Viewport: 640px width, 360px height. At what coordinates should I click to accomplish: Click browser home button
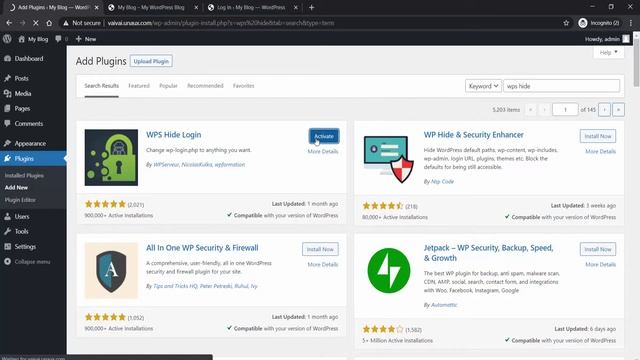pos(49,23)
